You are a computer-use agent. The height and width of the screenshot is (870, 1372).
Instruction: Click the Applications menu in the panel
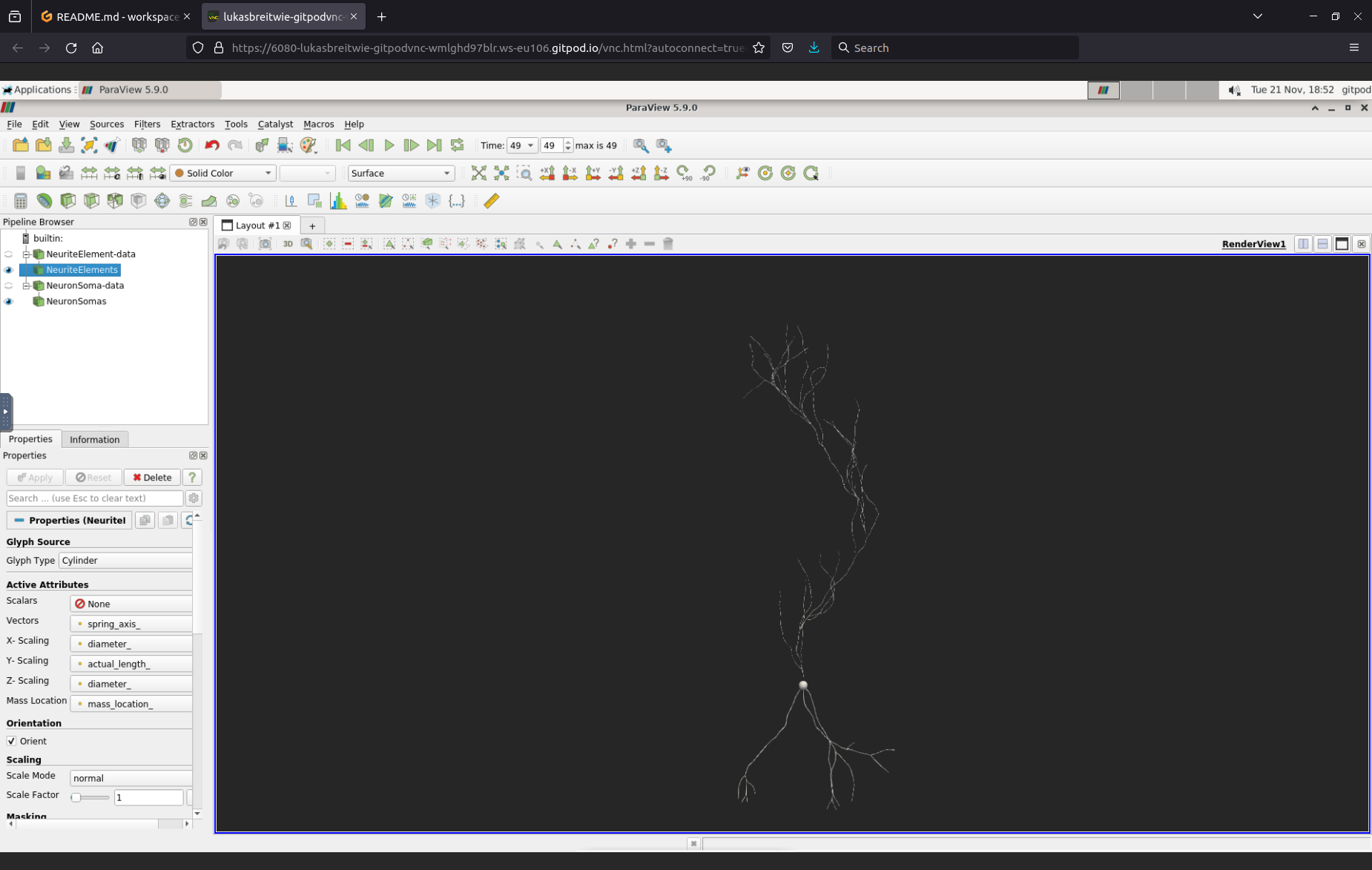tap(38, 90)
